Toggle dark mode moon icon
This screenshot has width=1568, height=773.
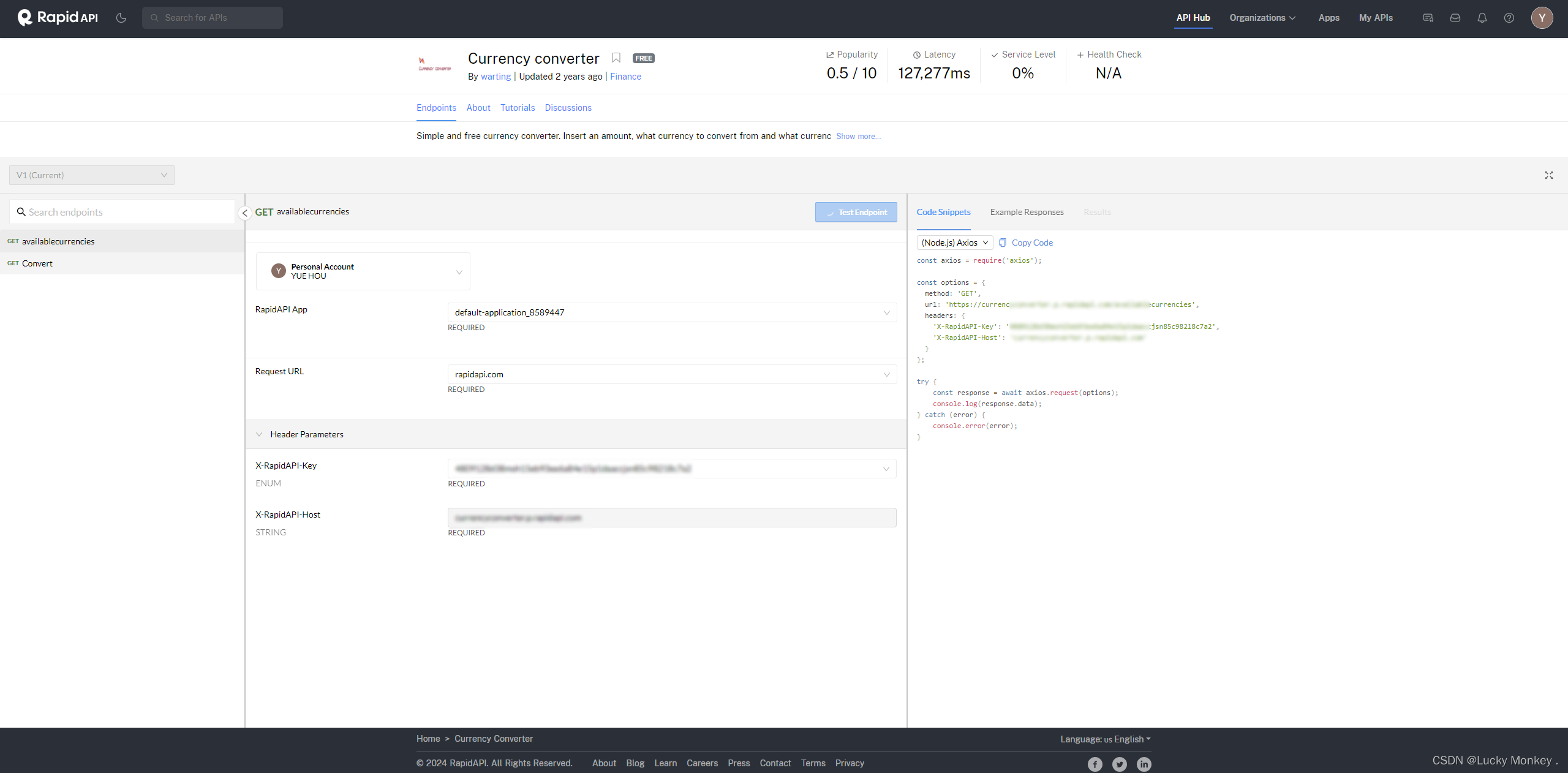pyautogui.click(x=121, y=18)
